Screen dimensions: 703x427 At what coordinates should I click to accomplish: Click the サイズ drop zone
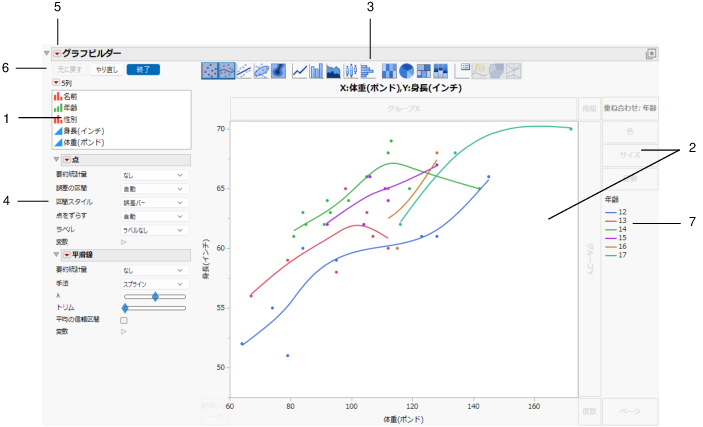click(x=630, y=155)
